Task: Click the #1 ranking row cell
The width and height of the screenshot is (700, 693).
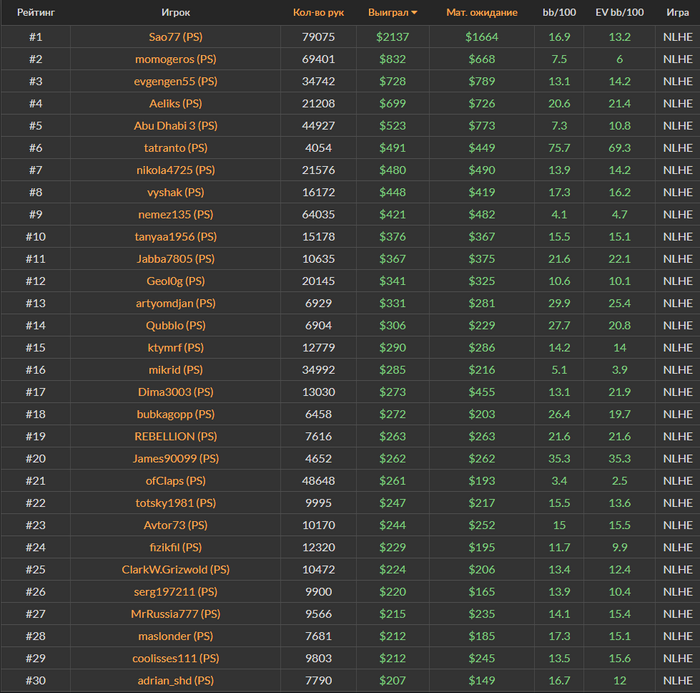Action: 35,37
